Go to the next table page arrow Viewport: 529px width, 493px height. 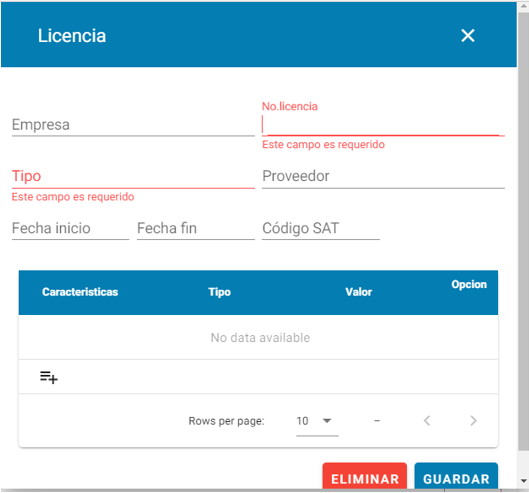pyautogui.click(x=473, y=420)
